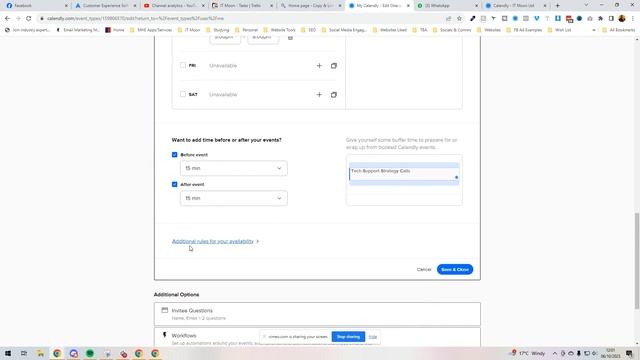Click the page vertical scrollbar
Image resolution: width=640 pixels, height=360 pixels.
click(637, 261)
